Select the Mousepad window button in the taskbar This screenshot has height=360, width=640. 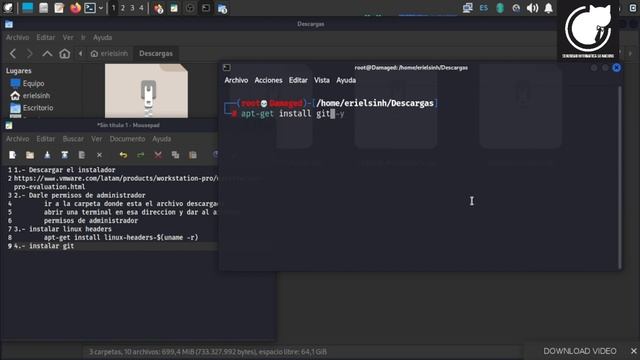pyautogui.click(x=174, y=8)
